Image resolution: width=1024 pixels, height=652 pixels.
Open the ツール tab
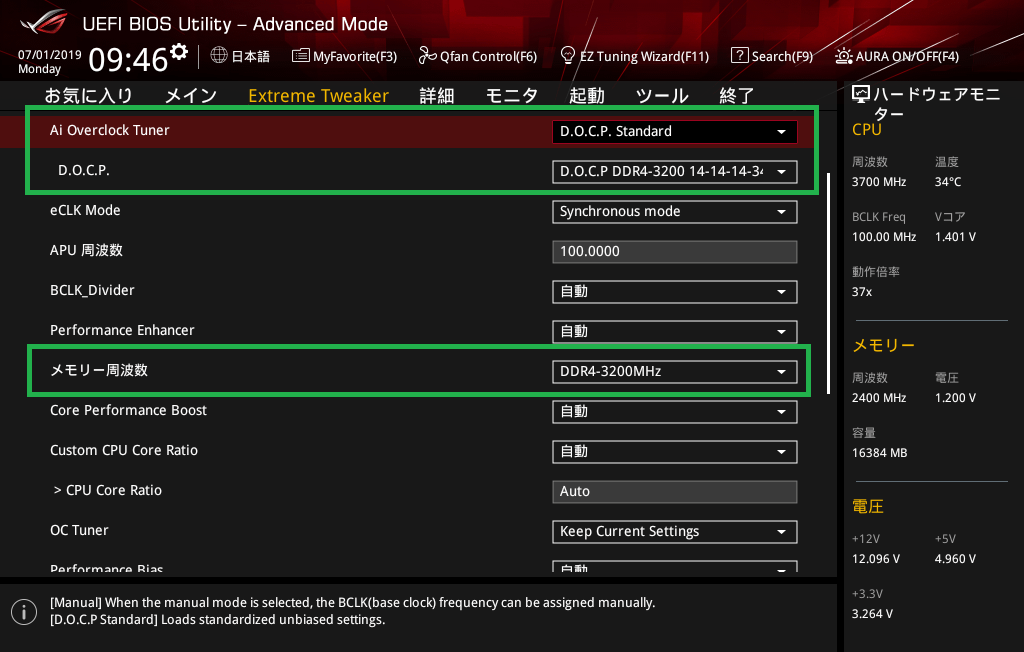tap(662, 95)
